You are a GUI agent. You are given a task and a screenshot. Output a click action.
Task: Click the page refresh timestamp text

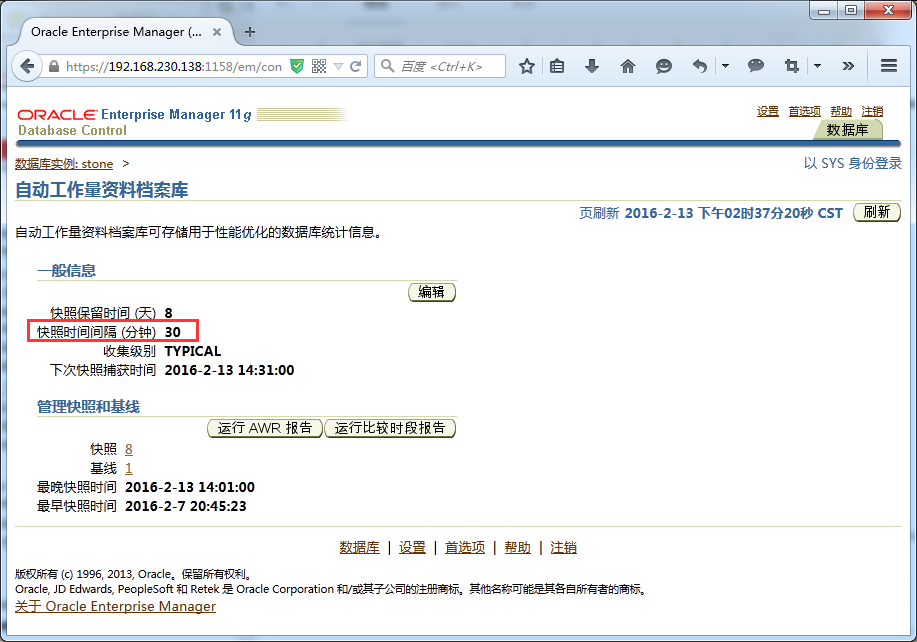[x=733, y=213]
